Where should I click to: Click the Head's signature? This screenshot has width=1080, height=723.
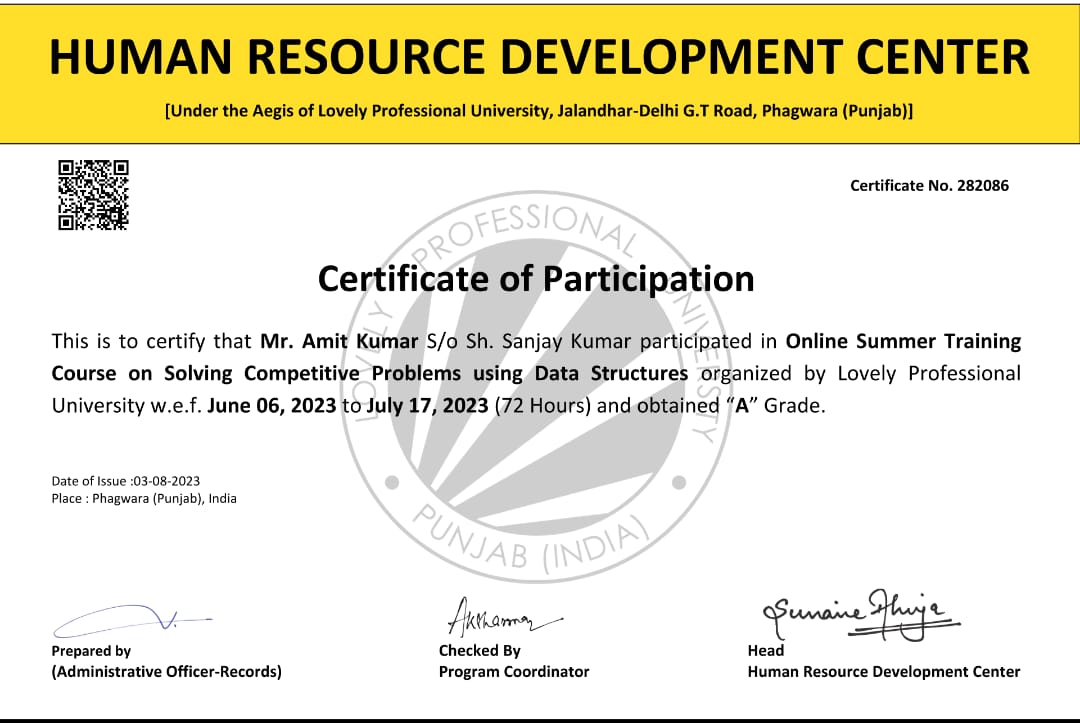861,614
